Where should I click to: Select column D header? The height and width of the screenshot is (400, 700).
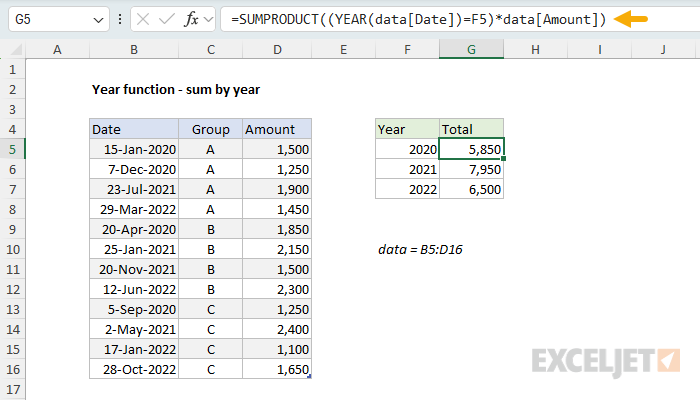[x=277, y=49]
